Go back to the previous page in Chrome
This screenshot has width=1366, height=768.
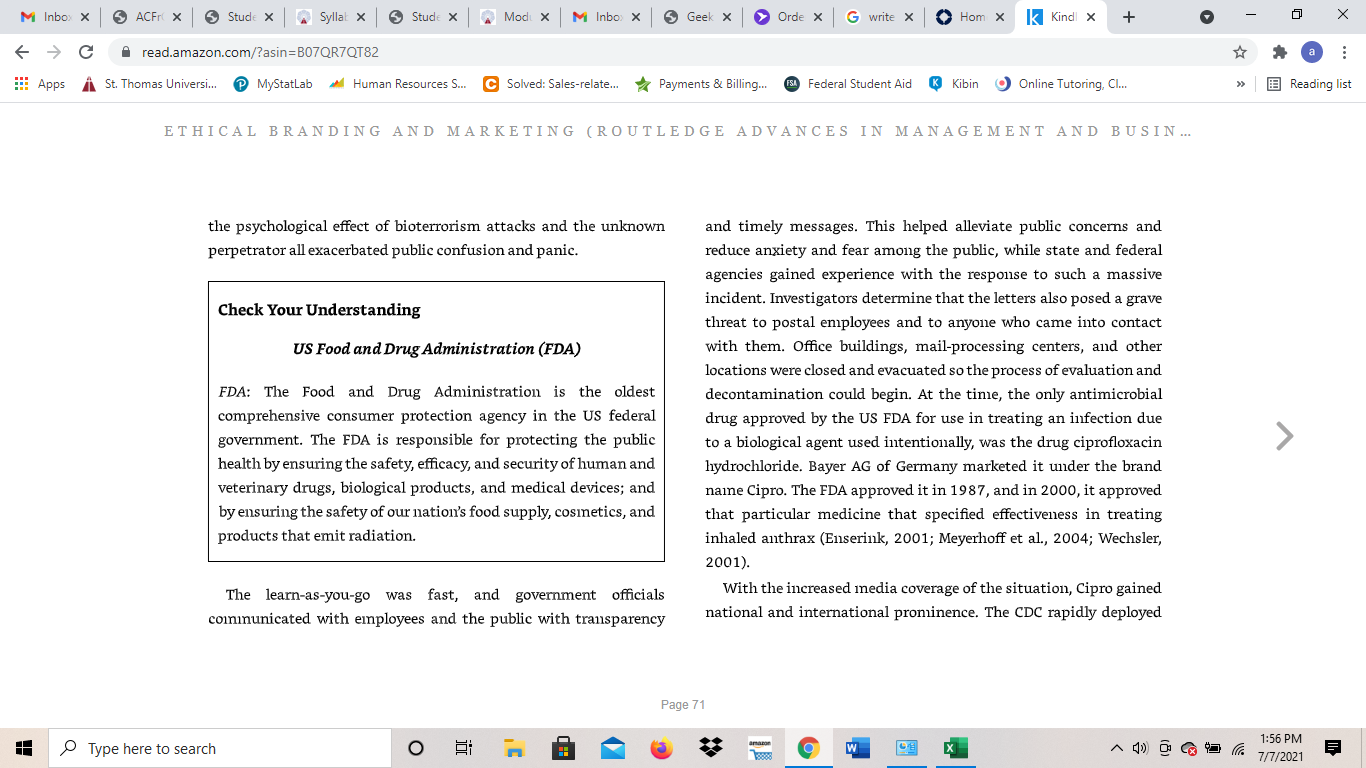pyautogui.click(x=22, y=52)
